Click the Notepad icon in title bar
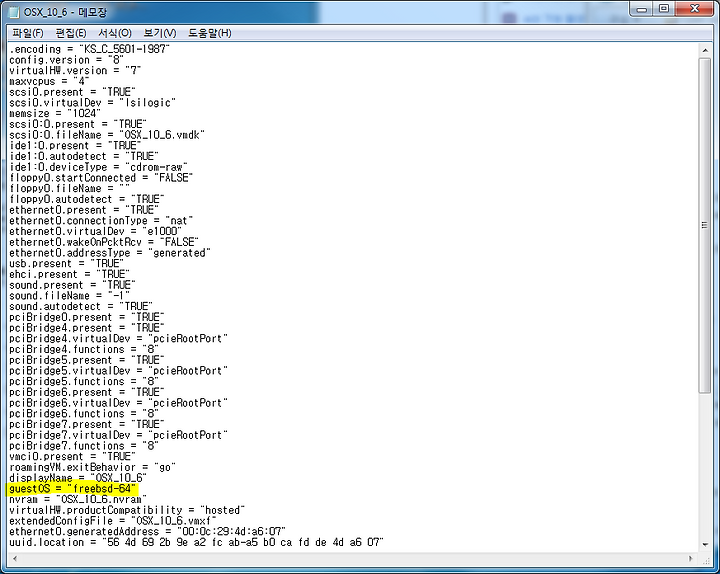Image resolution: width=720 pixels, height=574 pixels. pos(14,12)
